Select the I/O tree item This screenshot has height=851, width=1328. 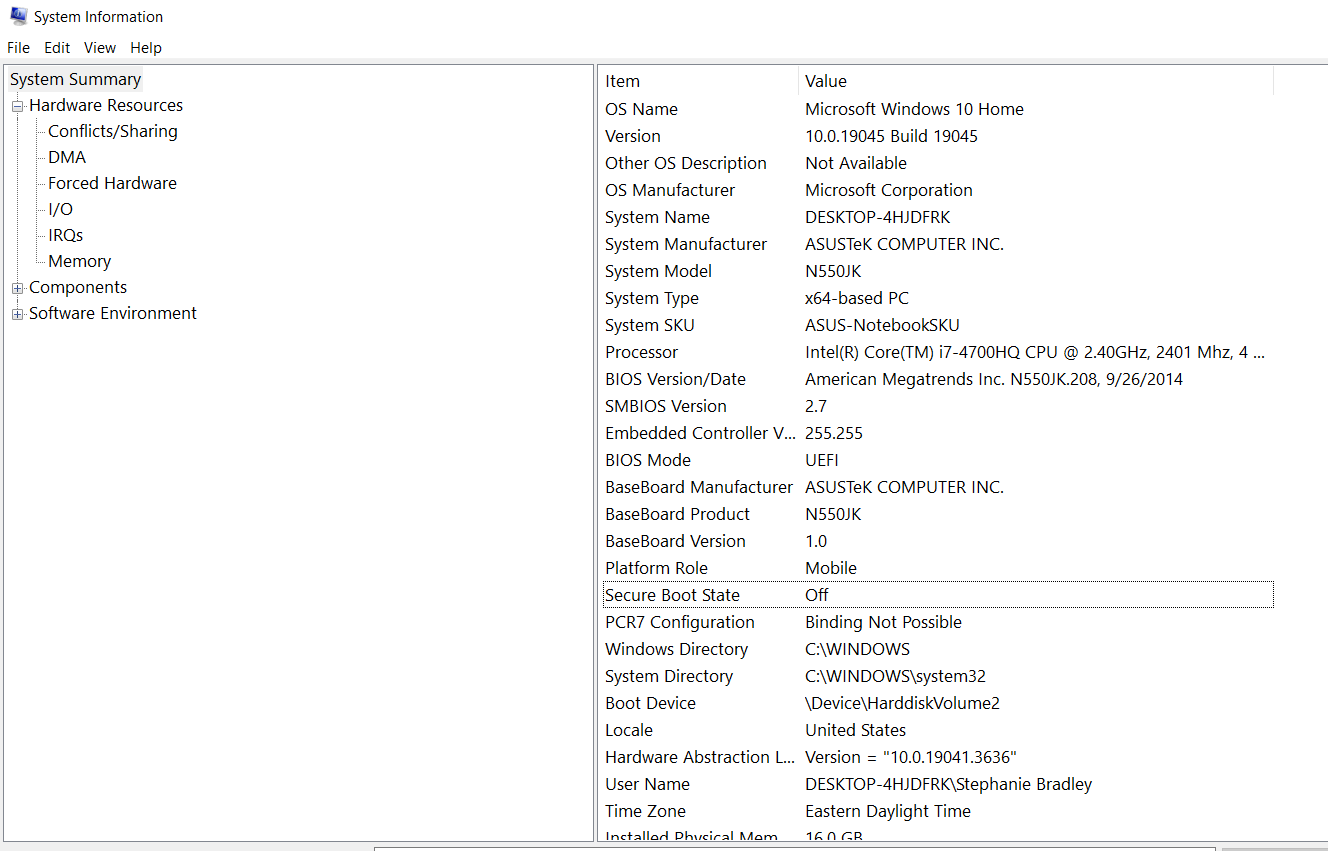[x=59, y=208]
